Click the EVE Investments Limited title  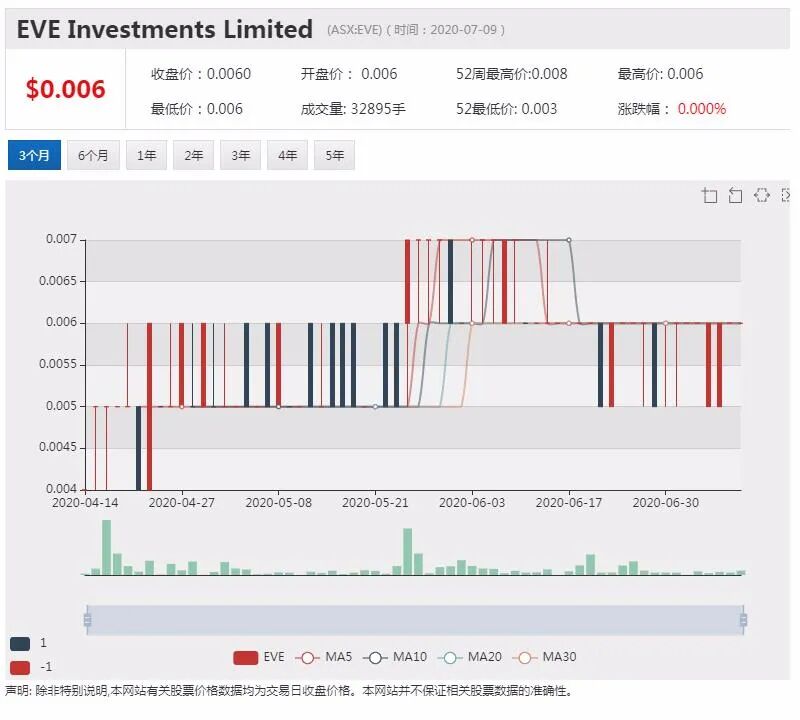[165, 29]
